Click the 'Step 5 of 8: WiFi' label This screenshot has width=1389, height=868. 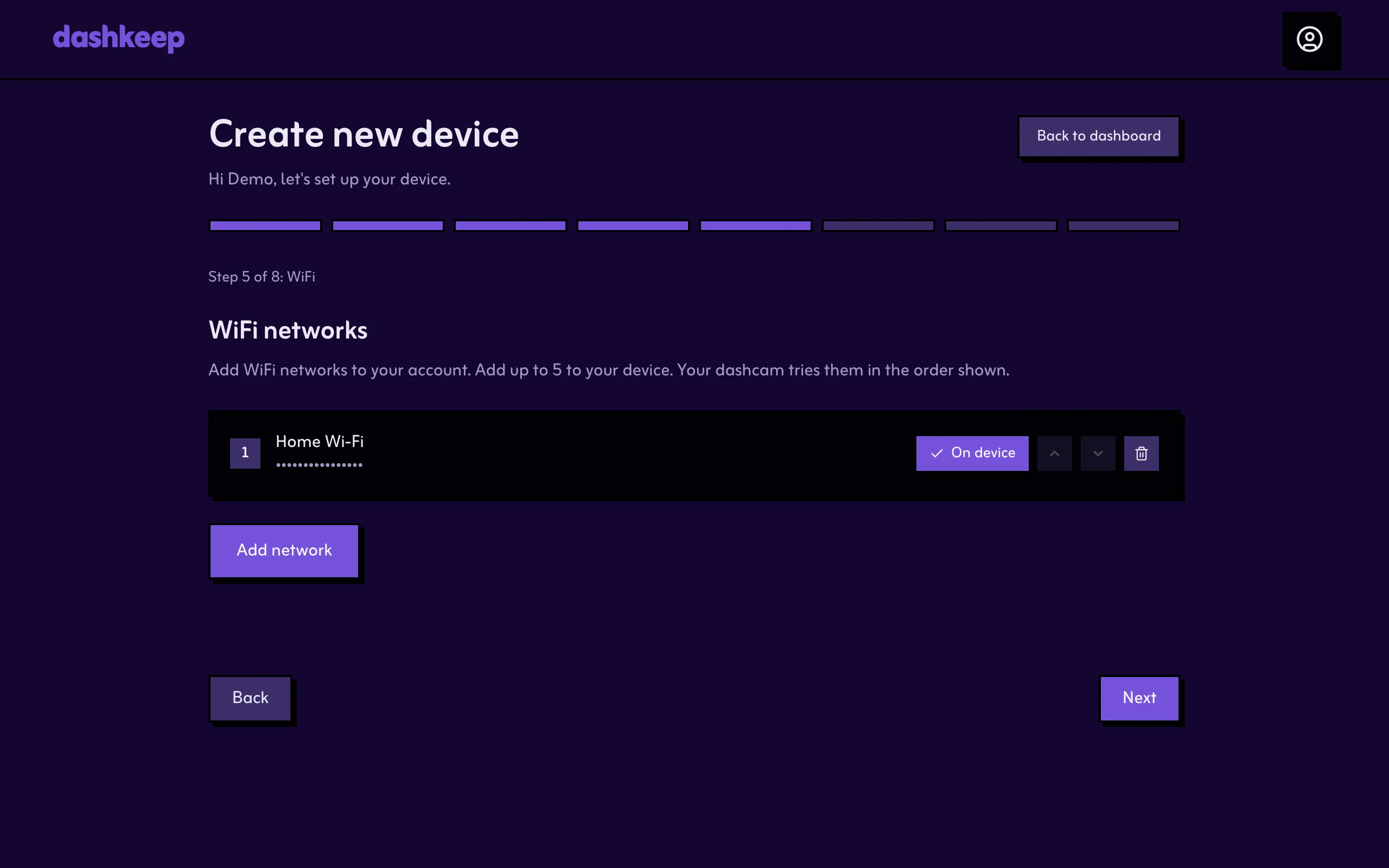pyautogui.click(x=262, y=277)
